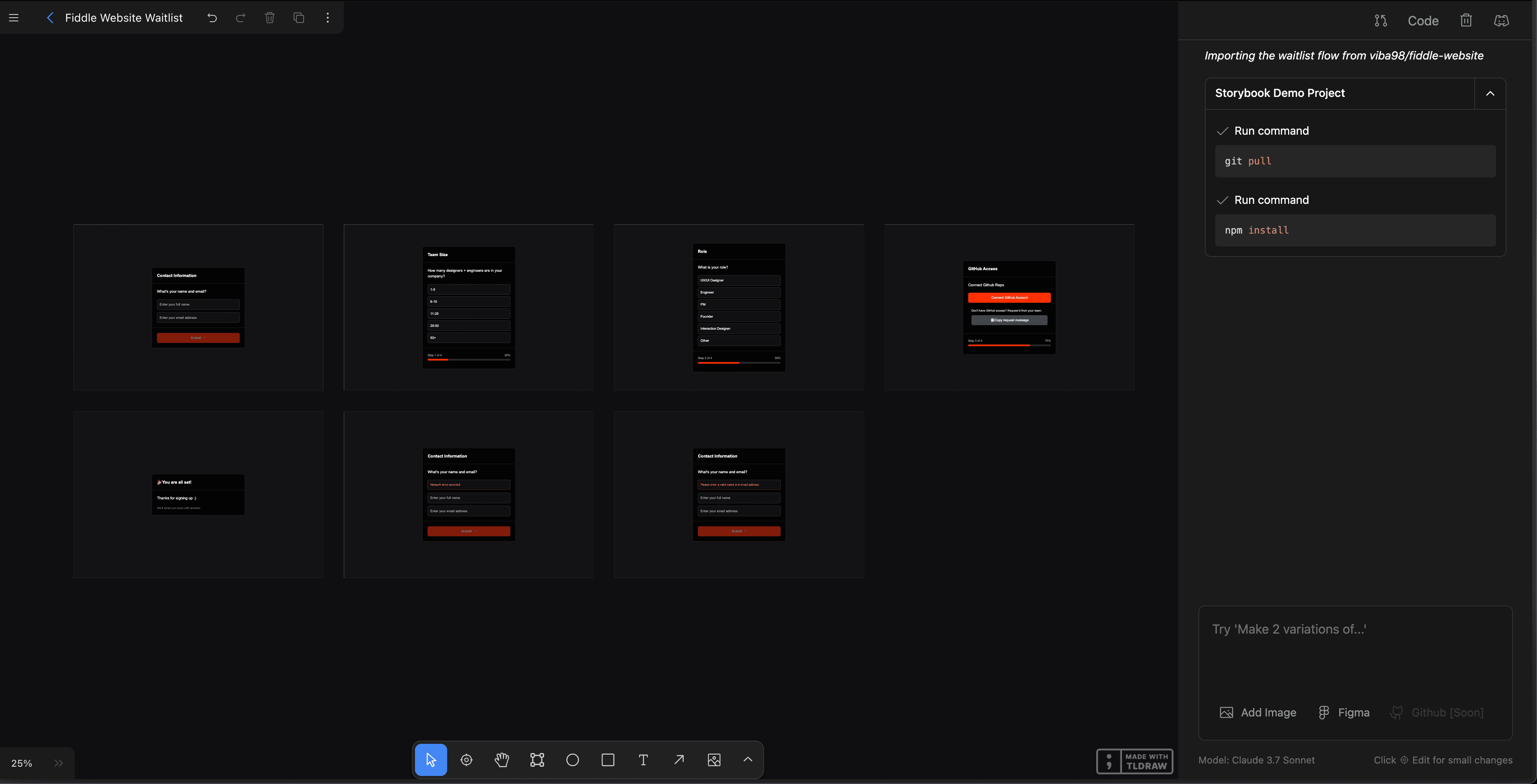Click the email field in first frame
This screenshot has width=1537, height=784.
(198, 317)
